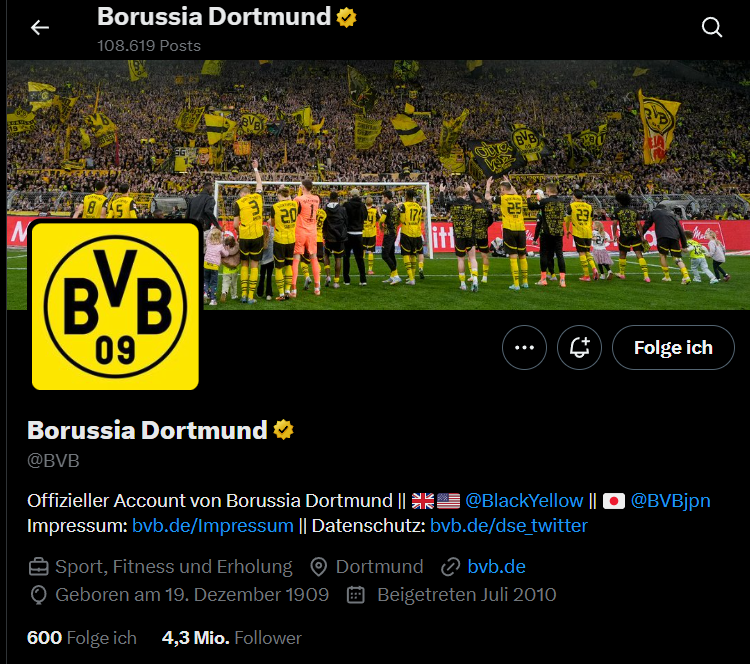Open the three-dots more options menu
Viewport: 750px width, 664px height.
tap(524, 347)
